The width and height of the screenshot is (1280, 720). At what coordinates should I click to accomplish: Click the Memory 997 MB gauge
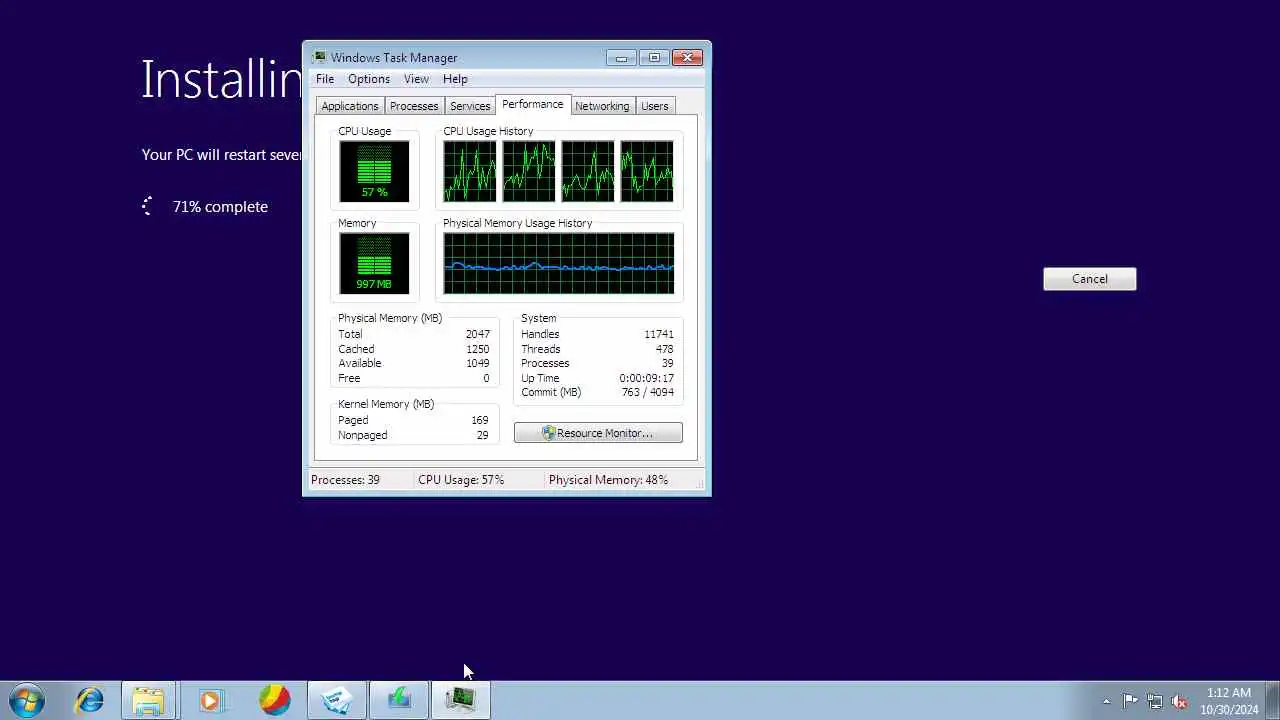pos(374,263)
